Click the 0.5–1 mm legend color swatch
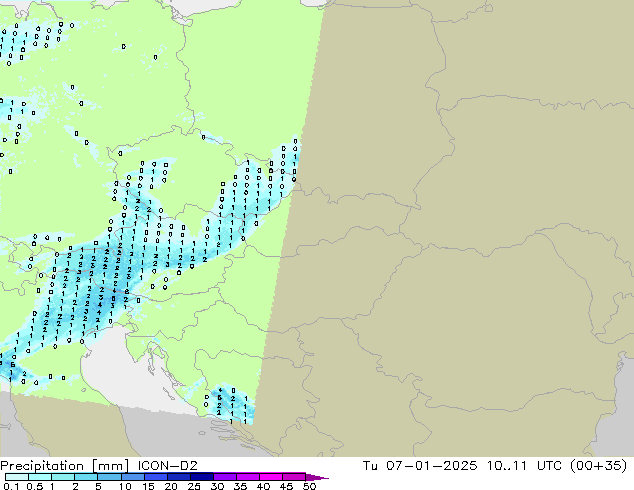 coord(40,477)
